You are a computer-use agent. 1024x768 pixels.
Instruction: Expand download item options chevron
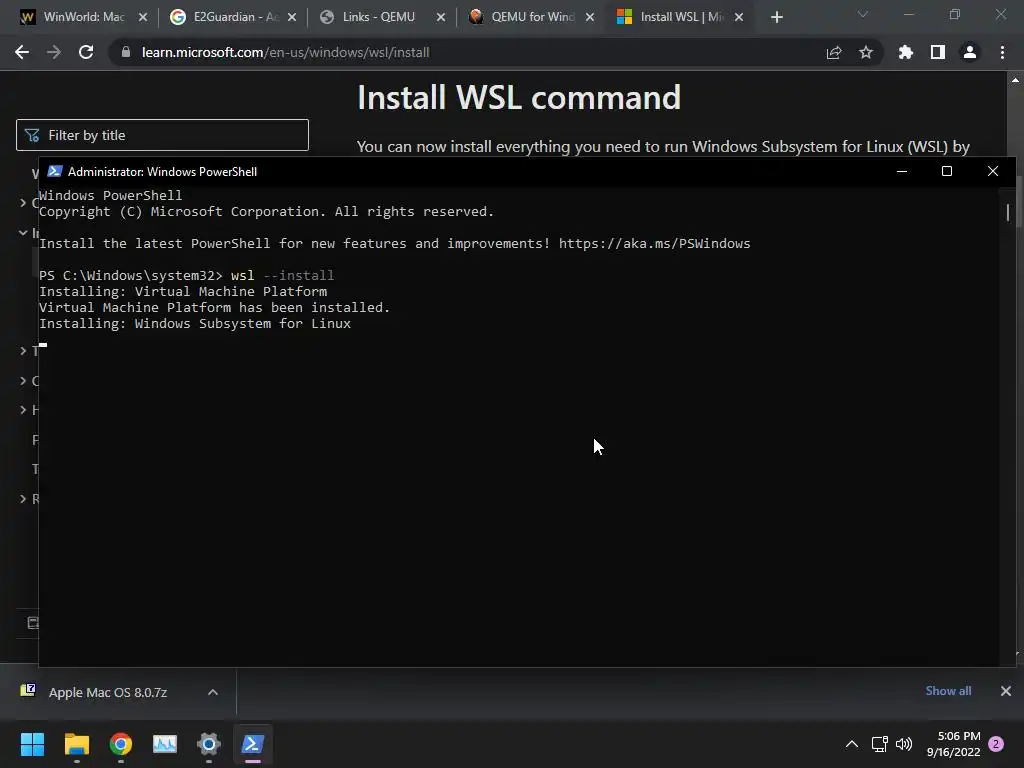coord(213,692)
